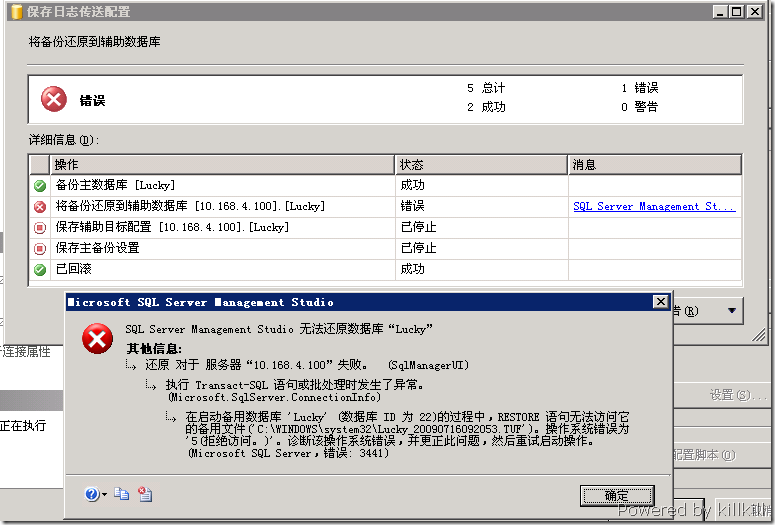Select the row 保存主备份设置

[386, 248]
